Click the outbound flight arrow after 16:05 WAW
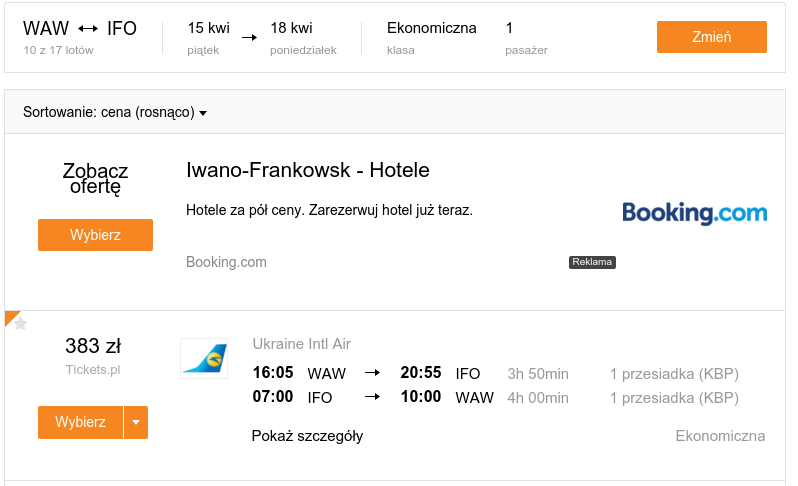Image resolution: width=798 pixels, height=486 pixels. click(373, 373)
